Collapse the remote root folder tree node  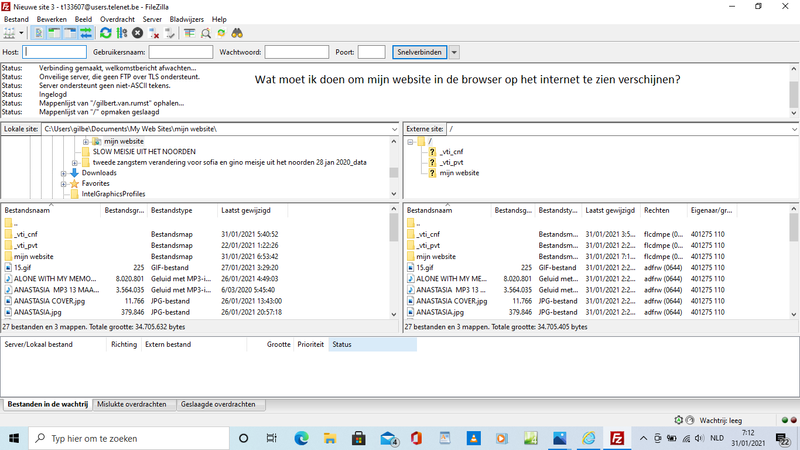click(x=412, y=141)
